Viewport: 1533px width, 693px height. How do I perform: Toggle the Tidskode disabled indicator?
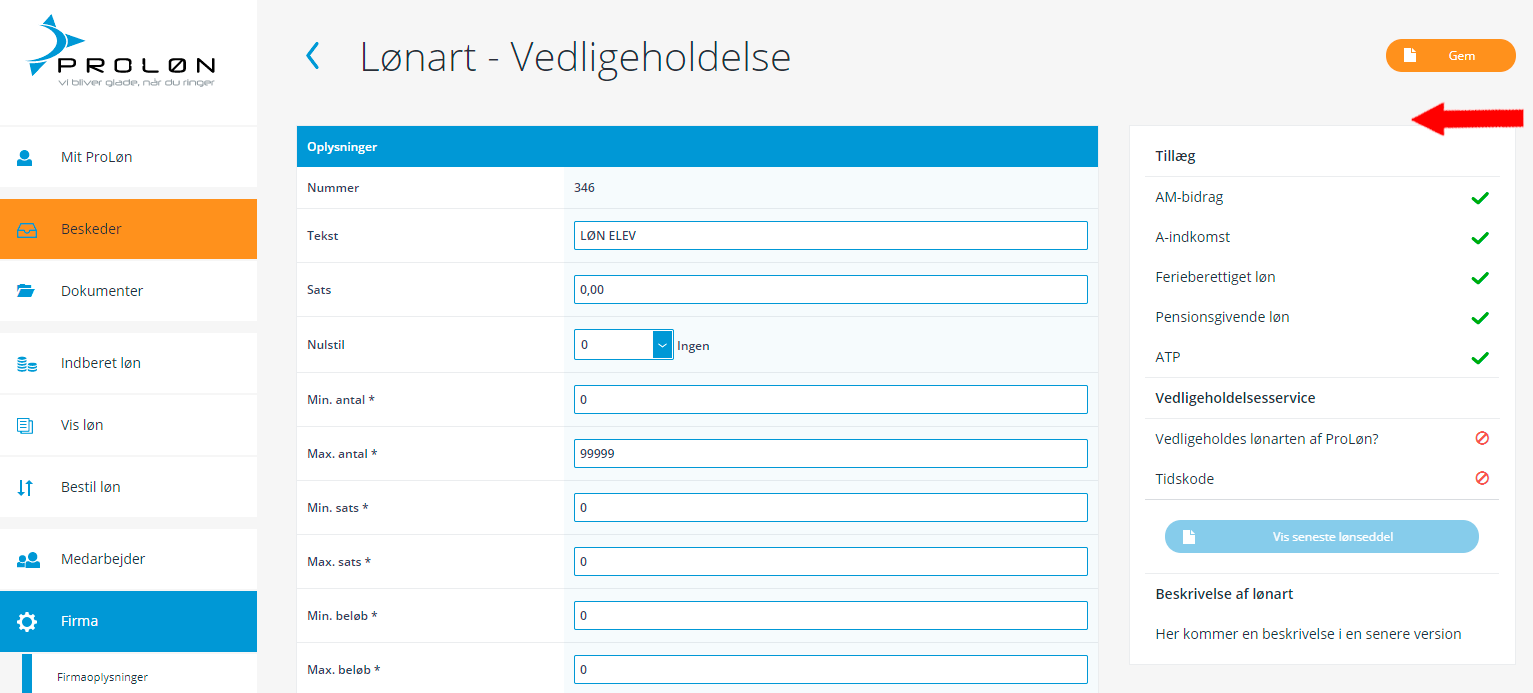pos(1482,479)
